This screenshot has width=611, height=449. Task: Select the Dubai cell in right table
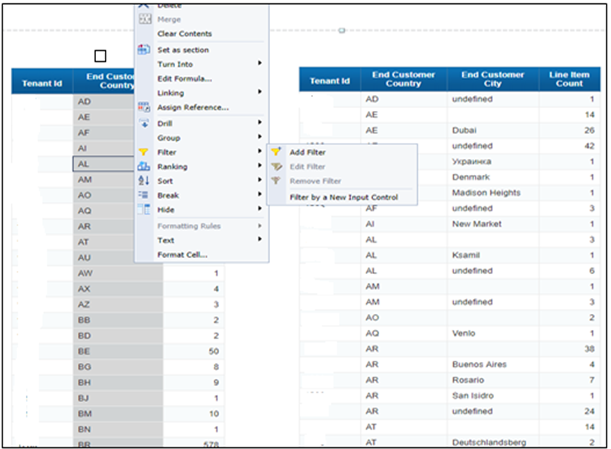coord(467,130)
